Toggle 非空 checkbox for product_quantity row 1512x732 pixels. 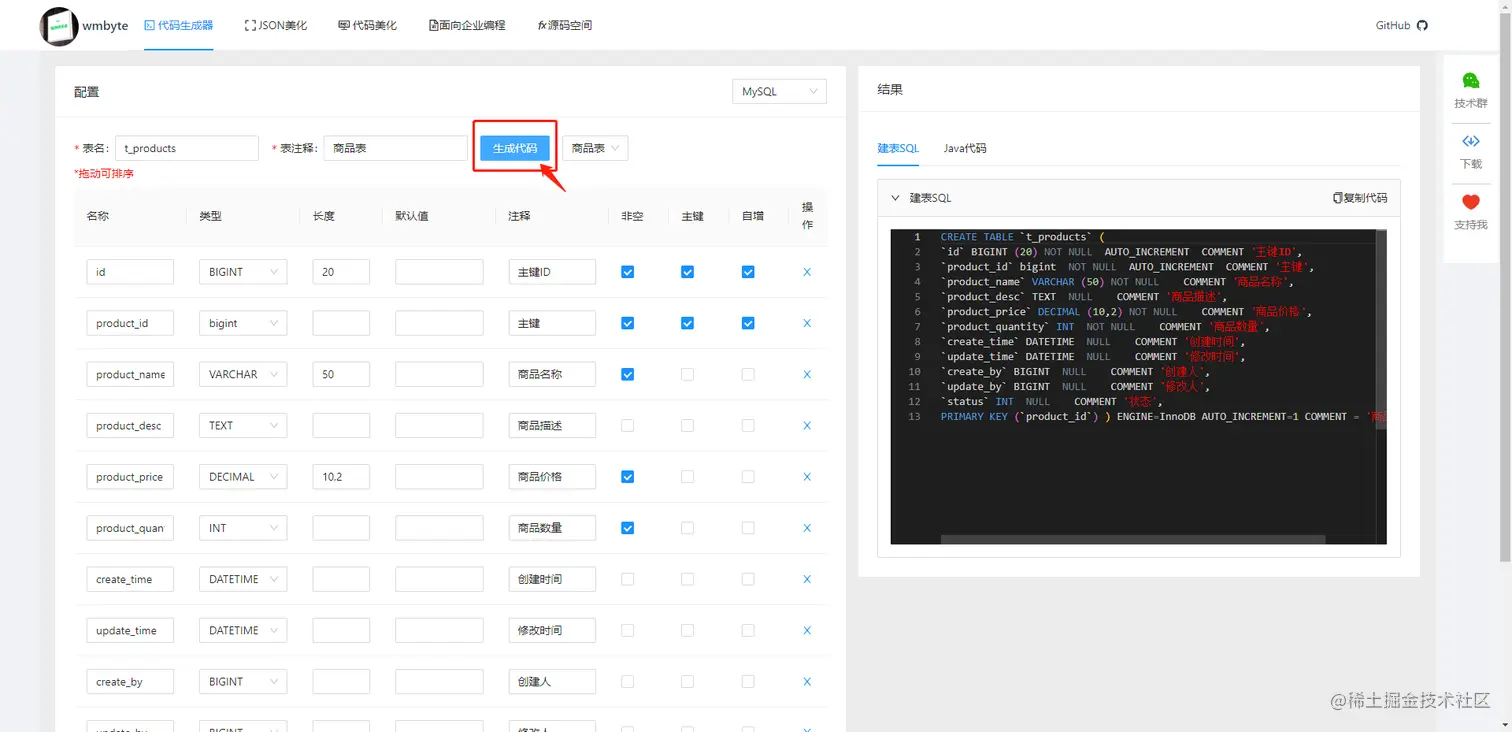(x=627, y=528)
